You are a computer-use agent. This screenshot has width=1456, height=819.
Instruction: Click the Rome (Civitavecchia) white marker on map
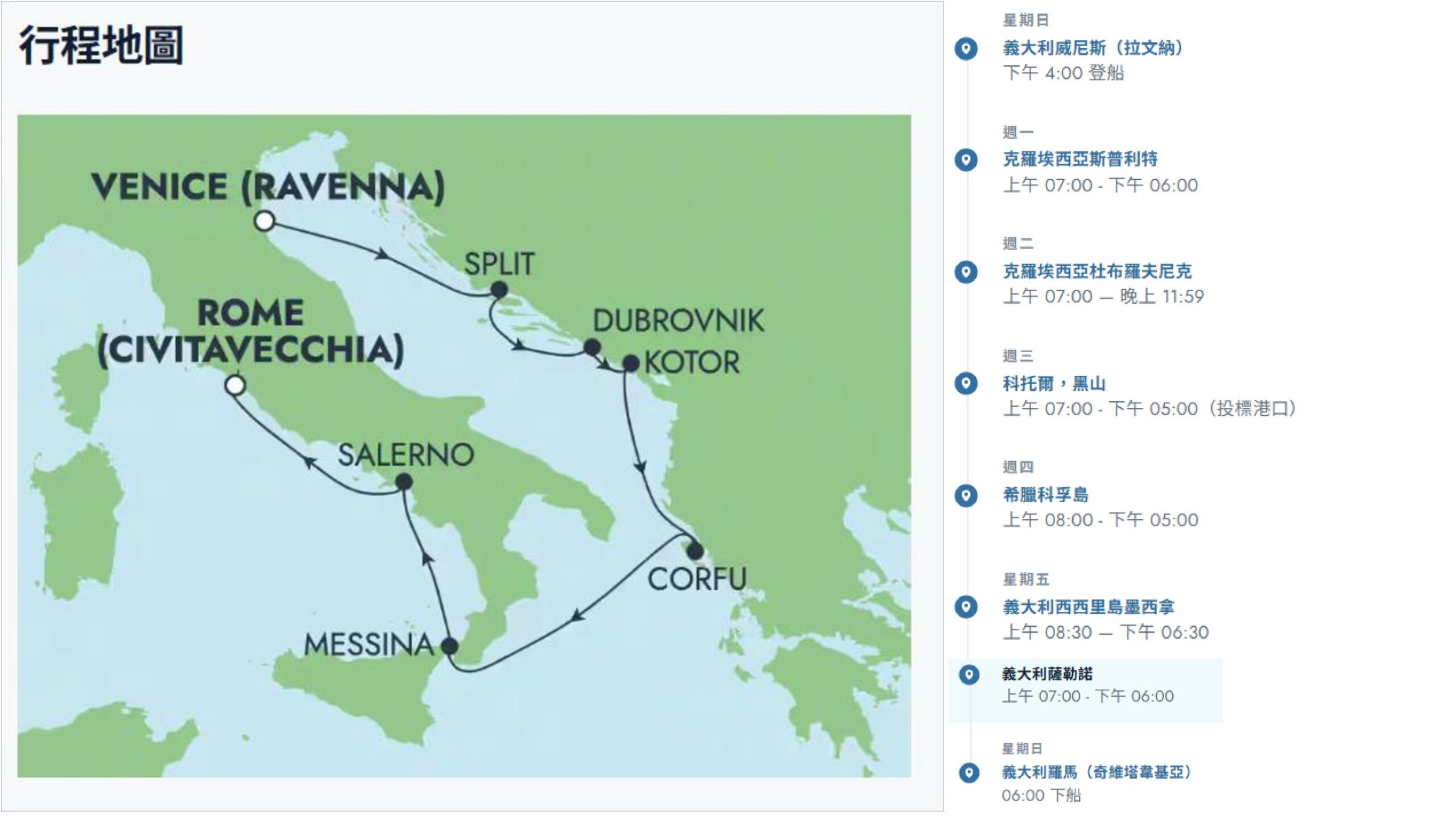click(235, 385)
